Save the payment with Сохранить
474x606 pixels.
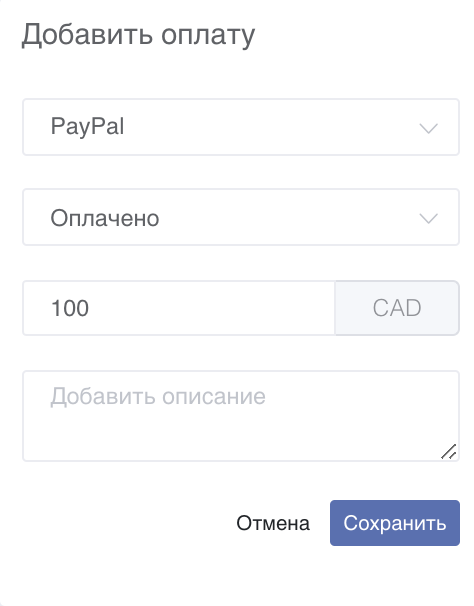[395, 523]
